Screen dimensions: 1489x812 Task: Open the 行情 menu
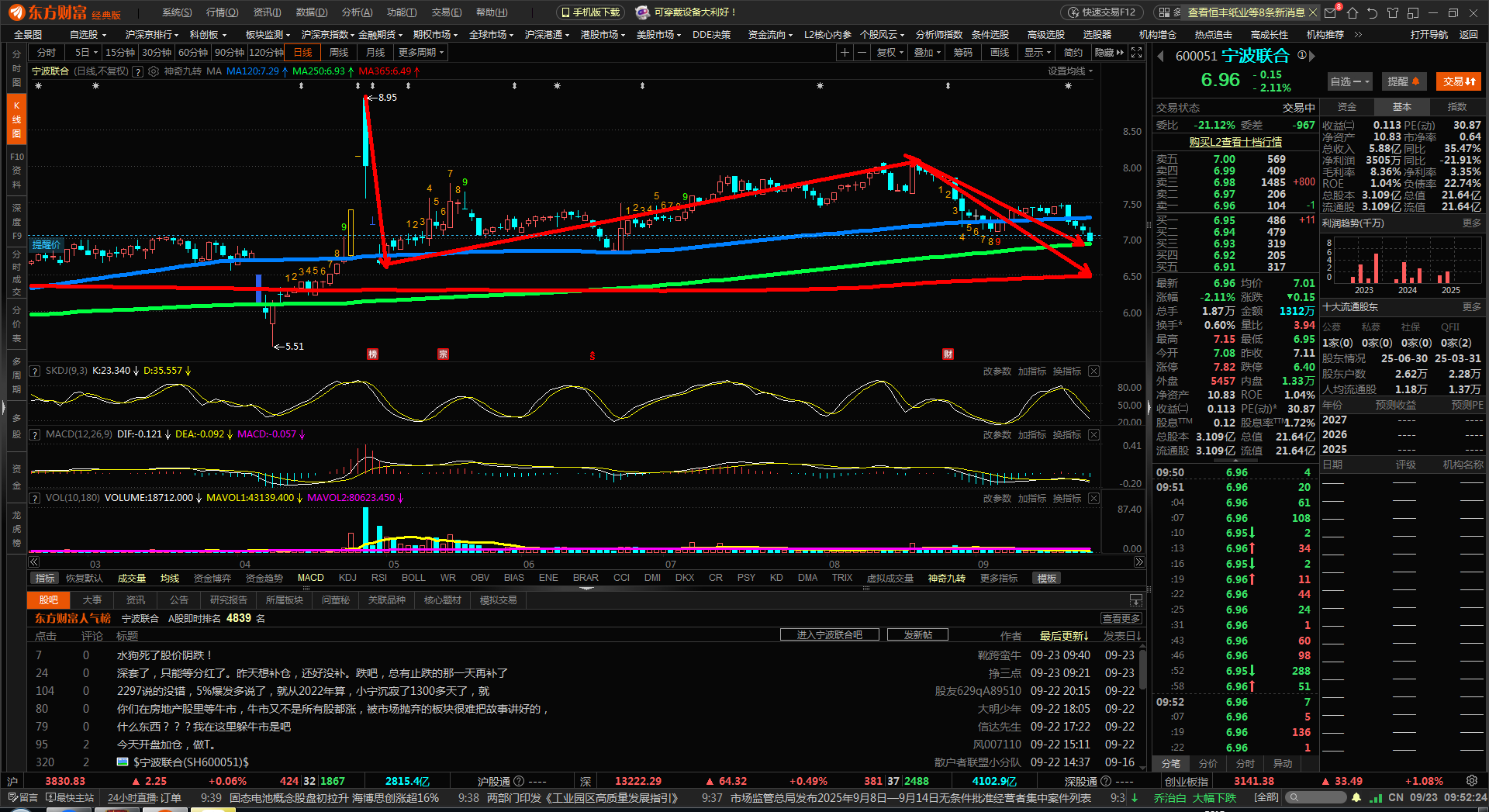222,12
